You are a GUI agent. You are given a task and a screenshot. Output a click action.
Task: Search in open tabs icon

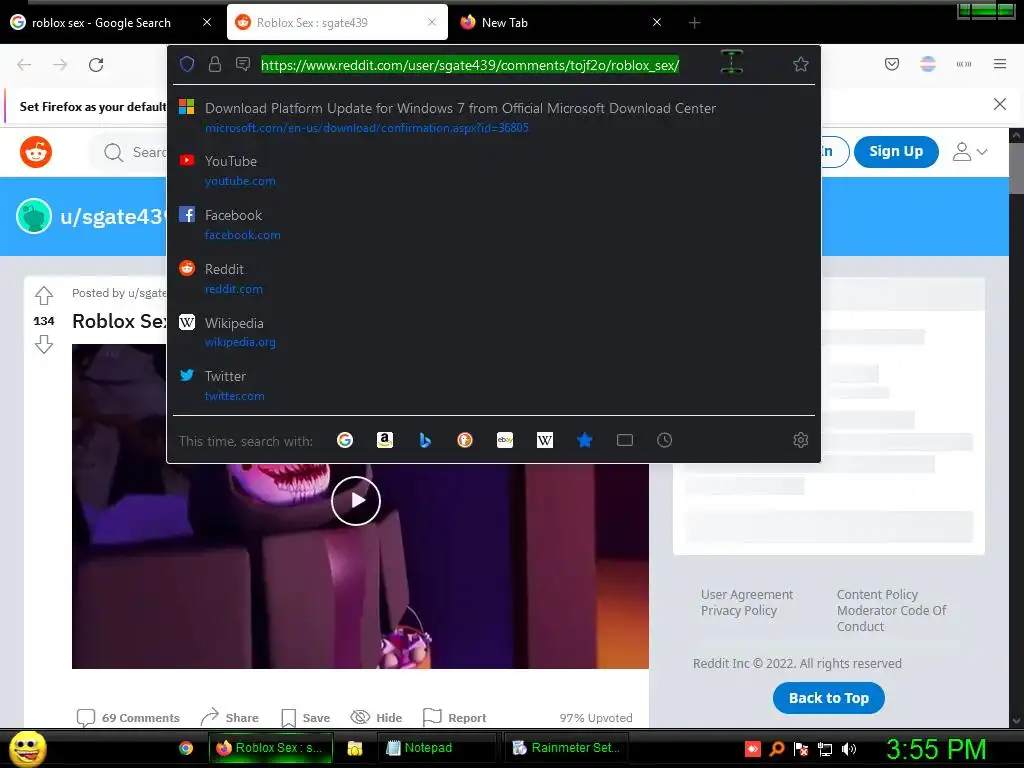coord(625,440)
